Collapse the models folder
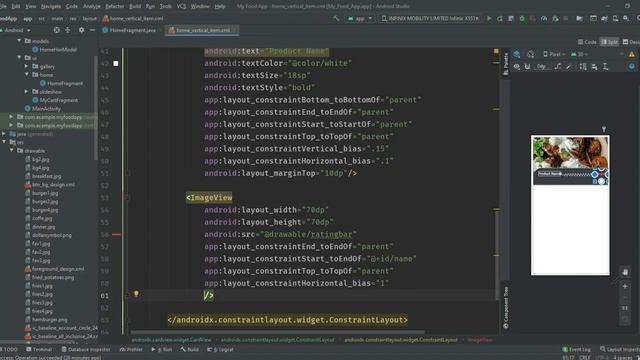 pos(19,41)
